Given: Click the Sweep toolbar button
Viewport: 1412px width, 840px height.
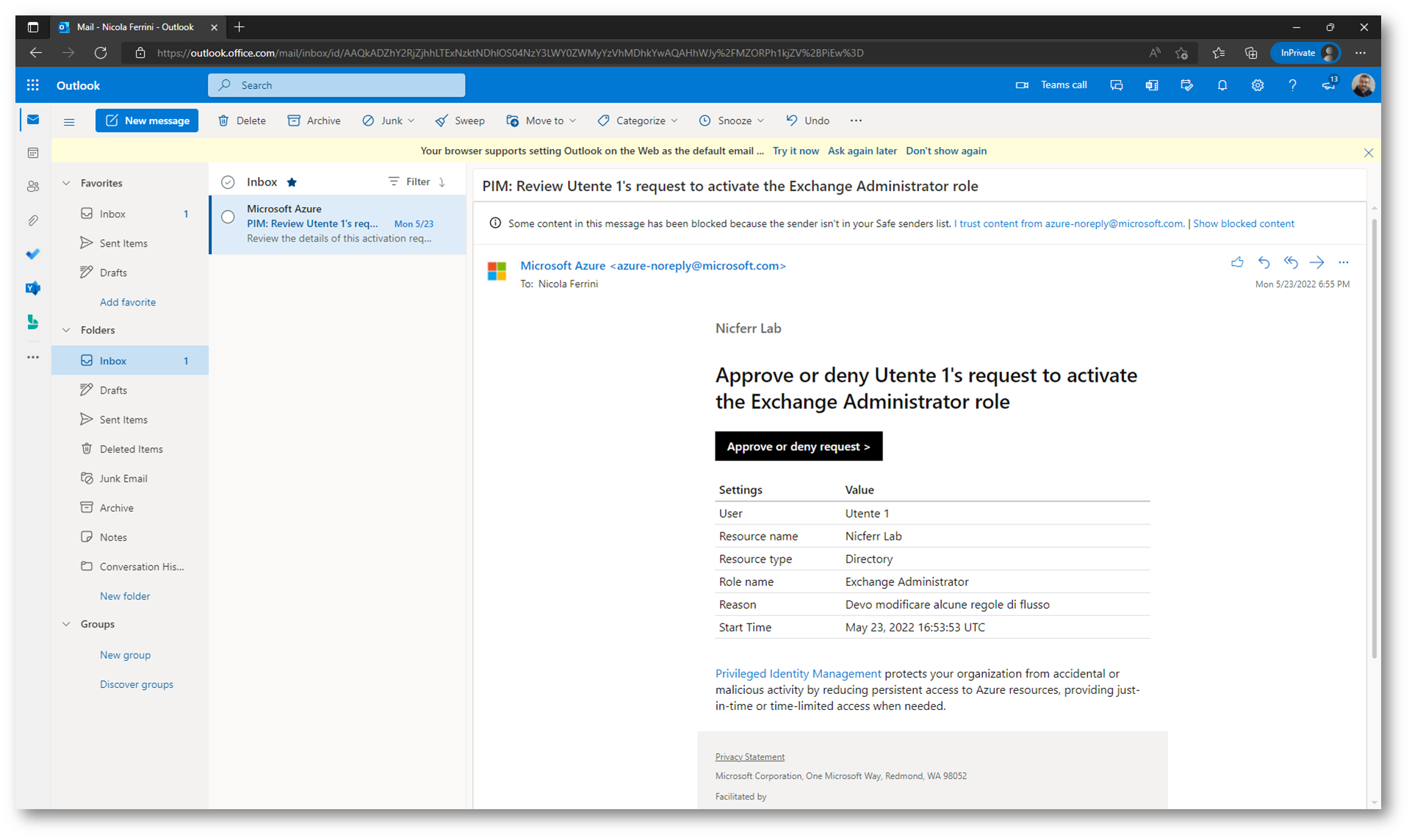Looking at the screenshot, I should click(x=460, y=120).
